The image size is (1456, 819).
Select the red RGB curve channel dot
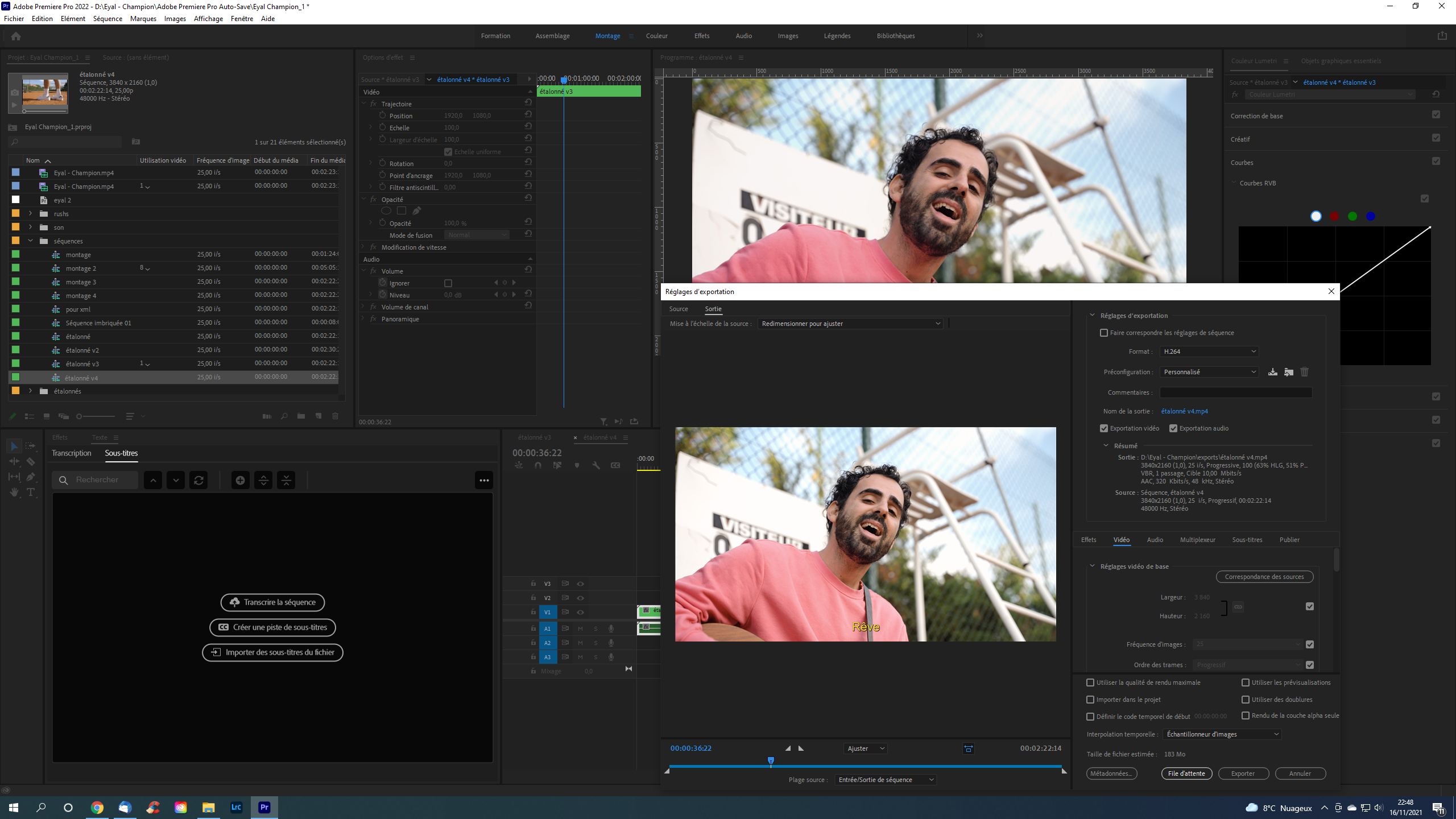coord(1334,216)
